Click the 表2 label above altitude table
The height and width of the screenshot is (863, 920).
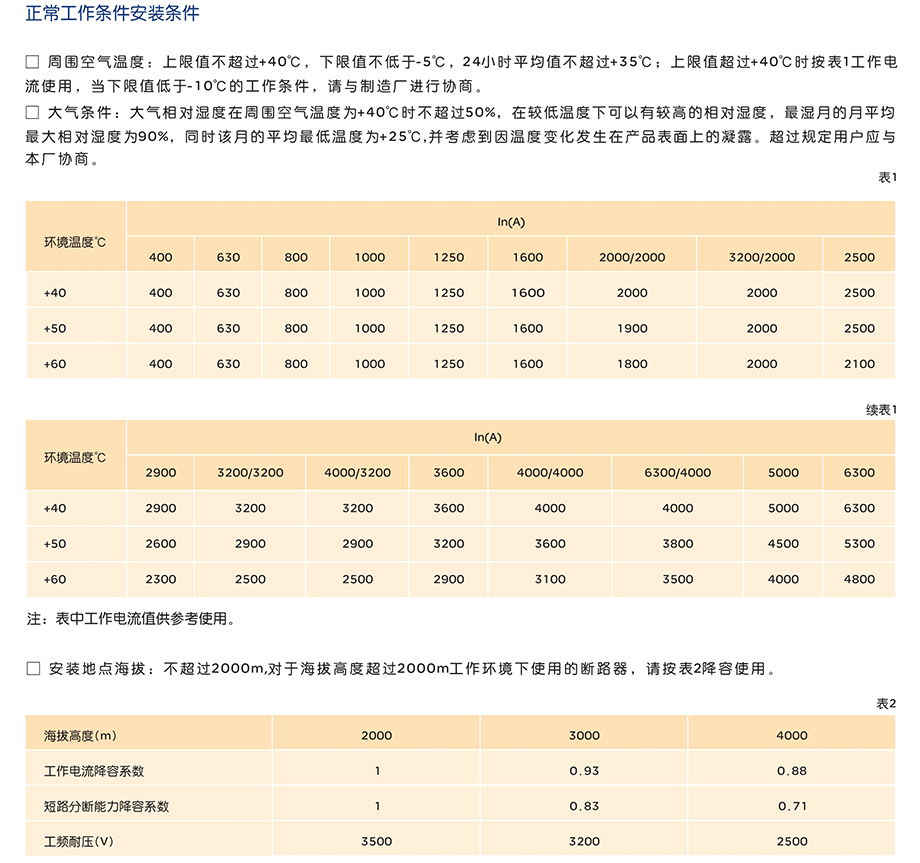[x=886, y=704]
